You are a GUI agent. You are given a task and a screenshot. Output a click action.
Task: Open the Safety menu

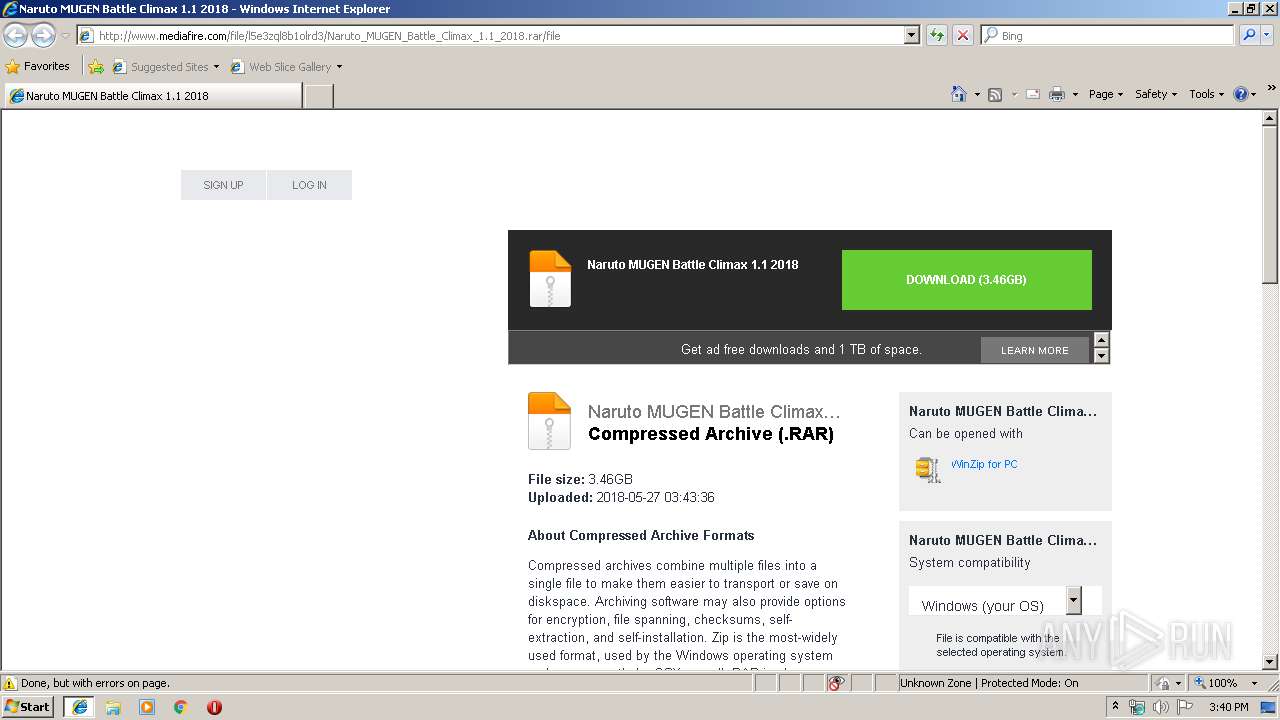click(1155, 94)
